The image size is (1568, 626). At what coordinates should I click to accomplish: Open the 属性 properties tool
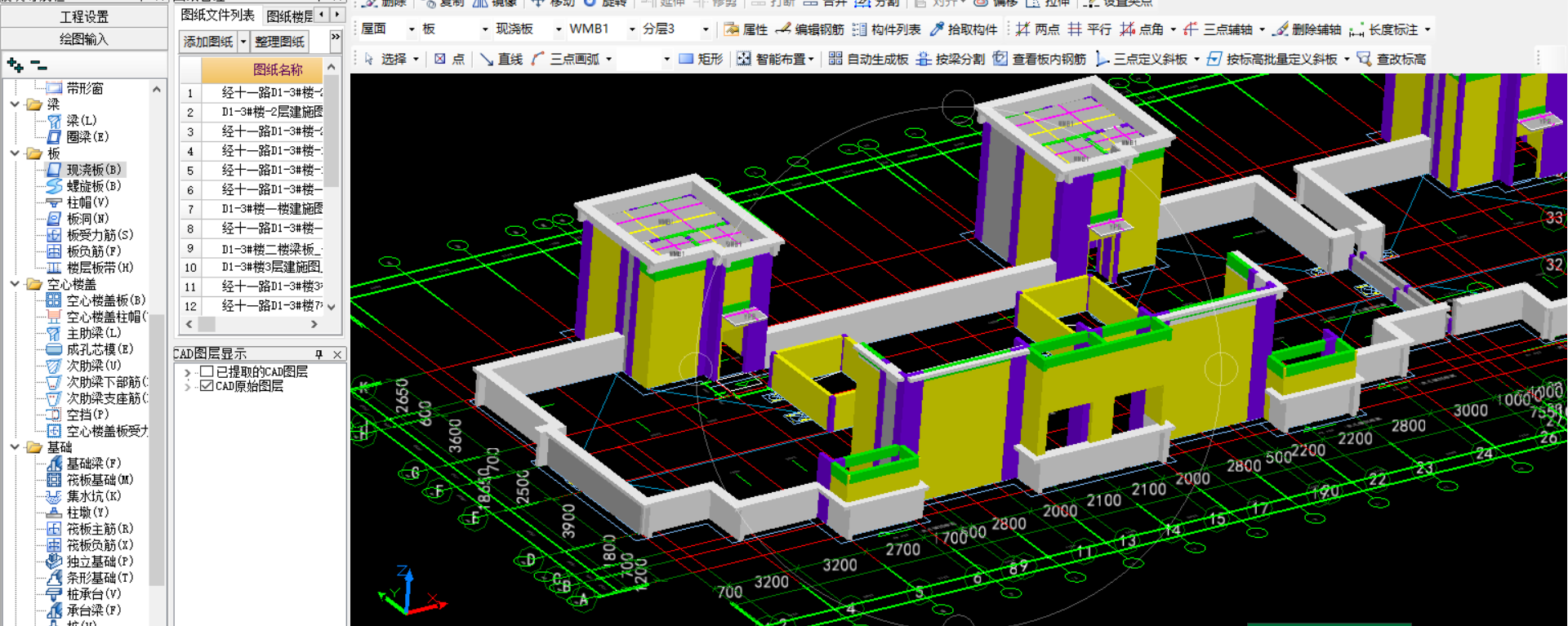pos(746,29)
